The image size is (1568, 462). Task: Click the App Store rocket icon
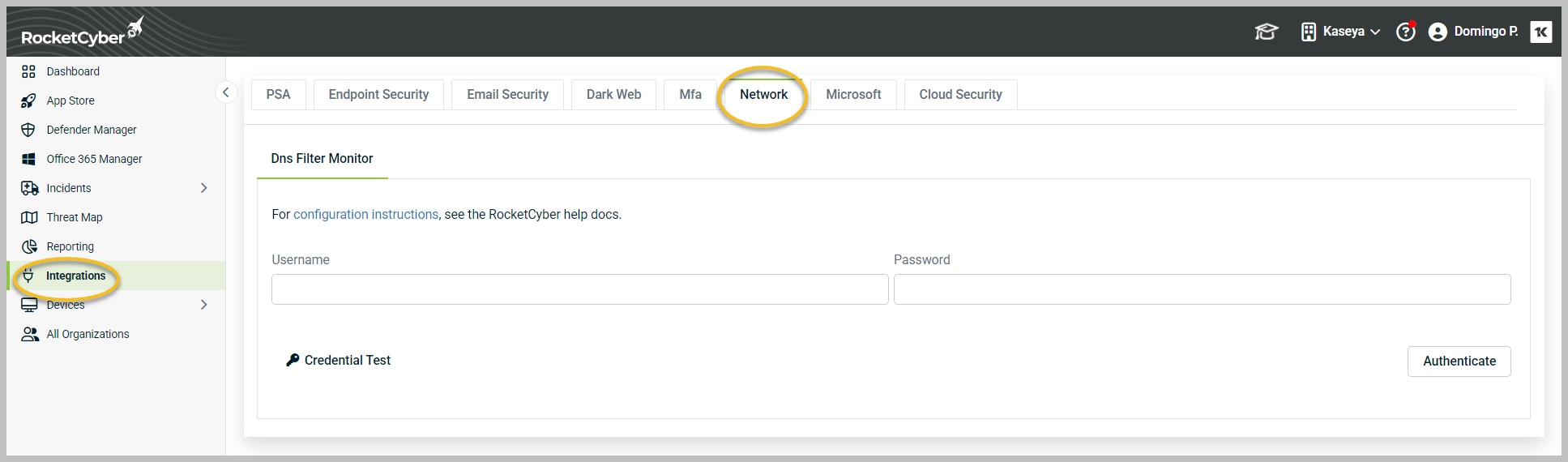(28, 101)
